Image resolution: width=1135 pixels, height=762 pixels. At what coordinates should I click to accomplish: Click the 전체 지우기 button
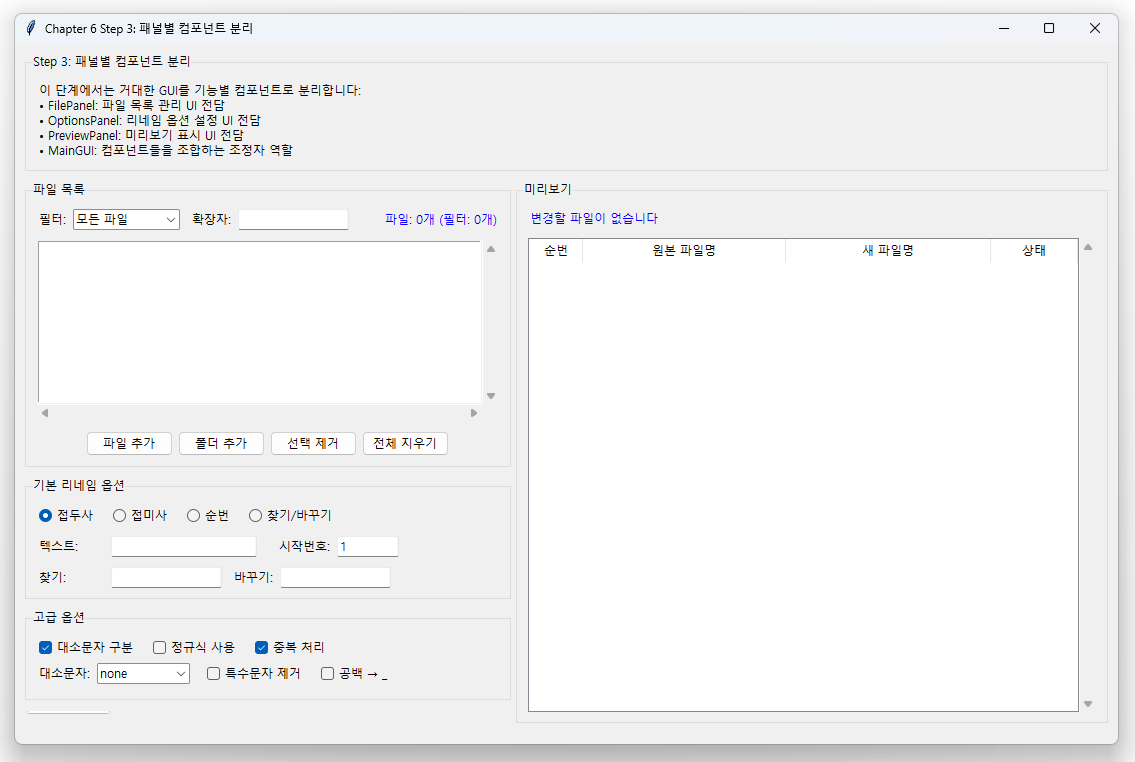405,443
